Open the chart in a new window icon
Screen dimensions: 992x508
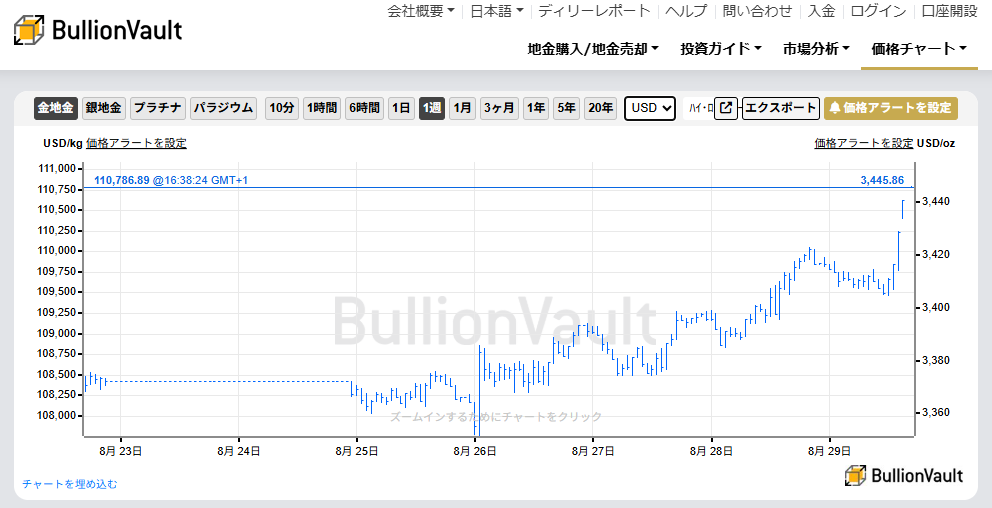726,108
